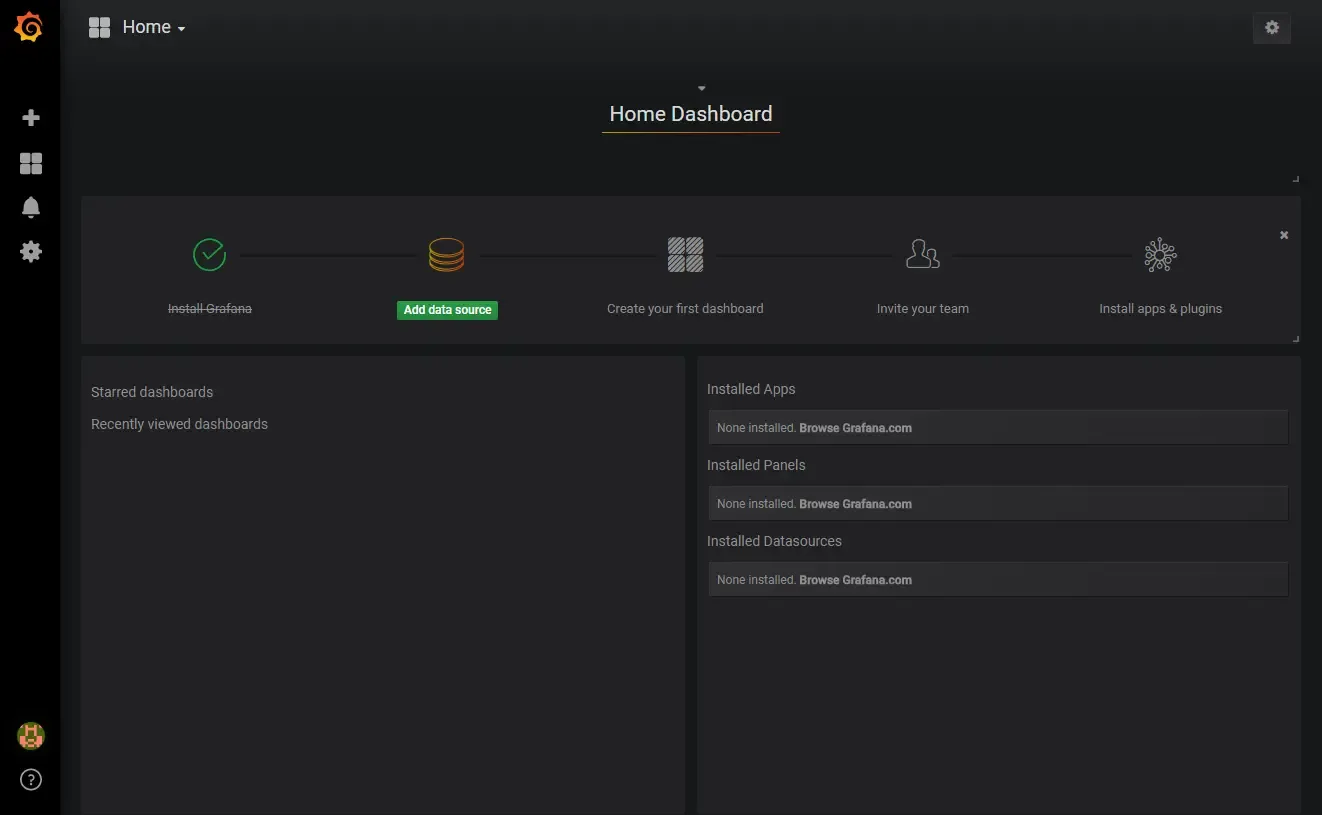Open Browse Grafana.com under Installed Apps
Screen dimensions: 1322x815
pyautogui.click(x=856, y=428)
